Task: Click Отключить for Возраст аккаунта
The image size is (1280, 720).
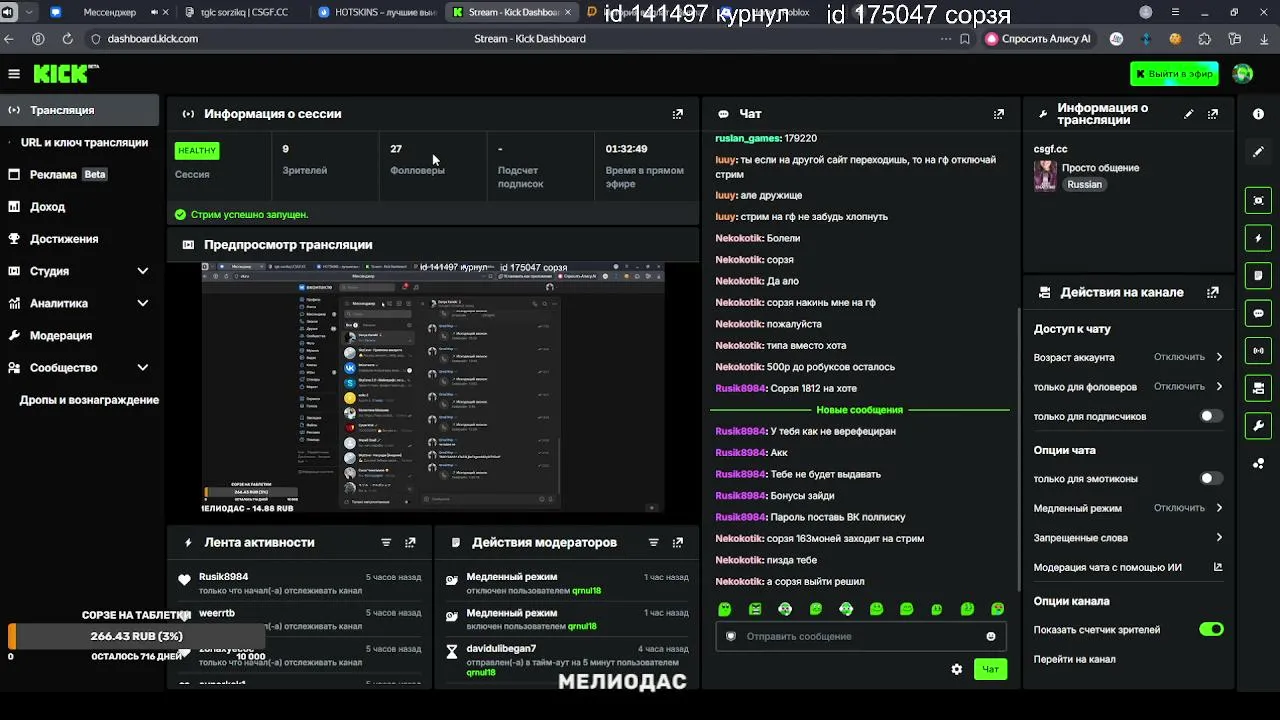Action: point(1179,357)
